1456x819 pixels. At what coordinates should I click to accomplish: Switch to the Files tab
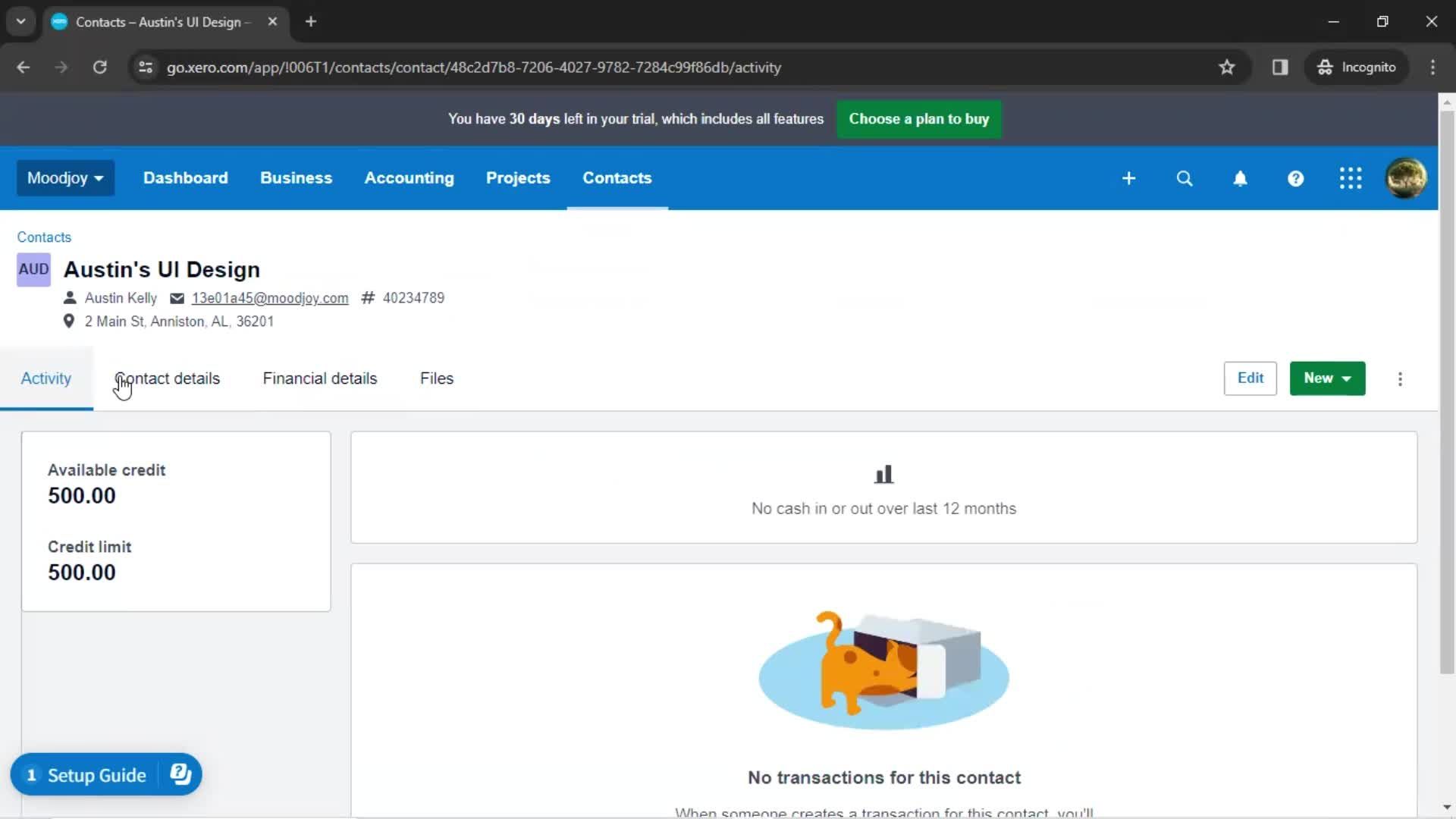point(437,378)
